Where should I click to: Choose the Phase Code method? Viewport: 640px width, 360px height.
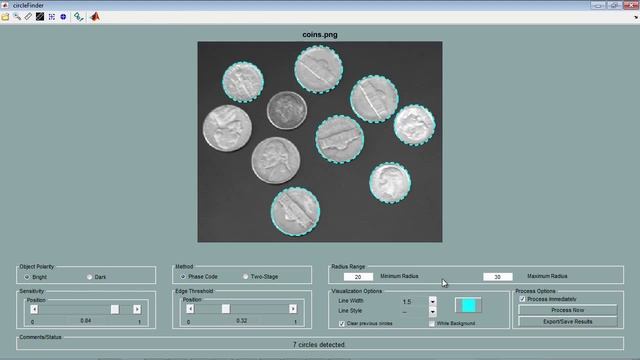click(x=183, y=277)
